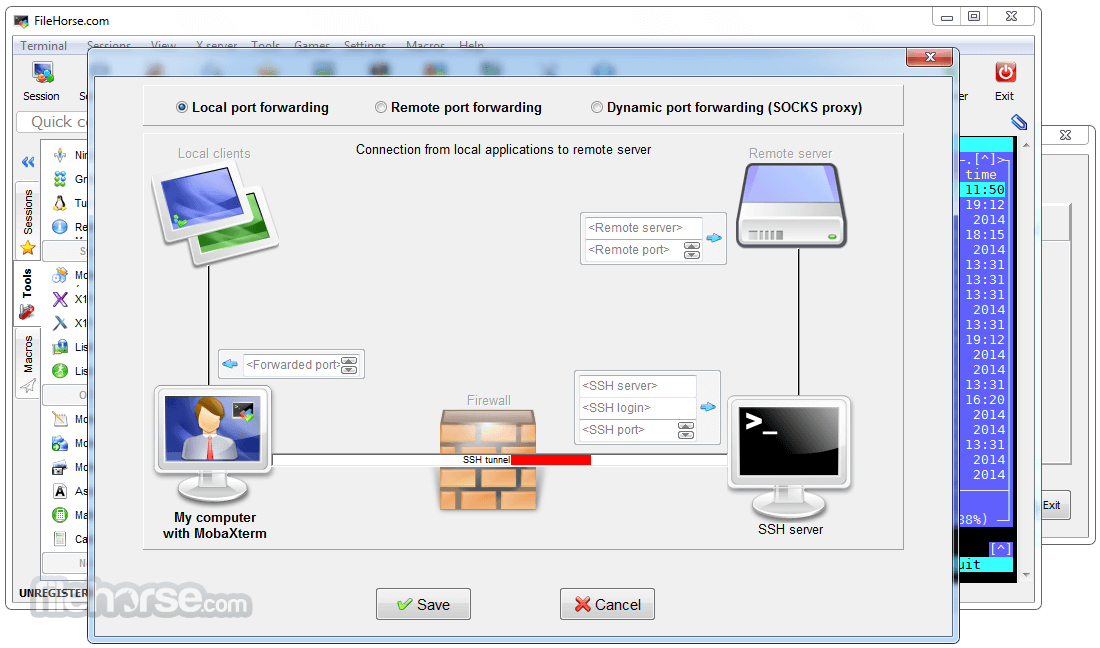Viewport: 1100px width, 648px height.
Task: Click the 16:20 entry in terminal list
Action: coord(985,400)
